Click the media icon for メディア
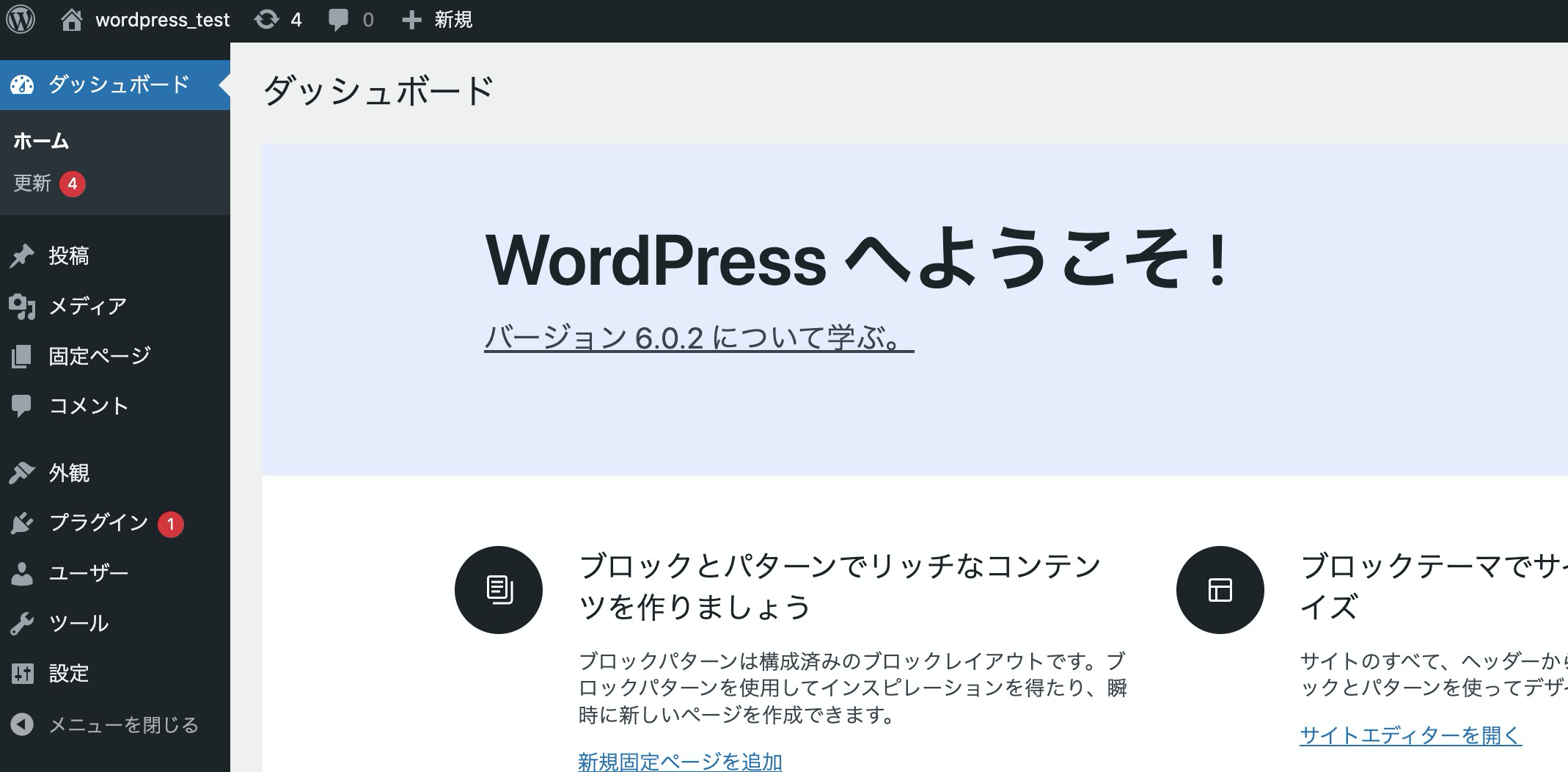 point(22,306)
